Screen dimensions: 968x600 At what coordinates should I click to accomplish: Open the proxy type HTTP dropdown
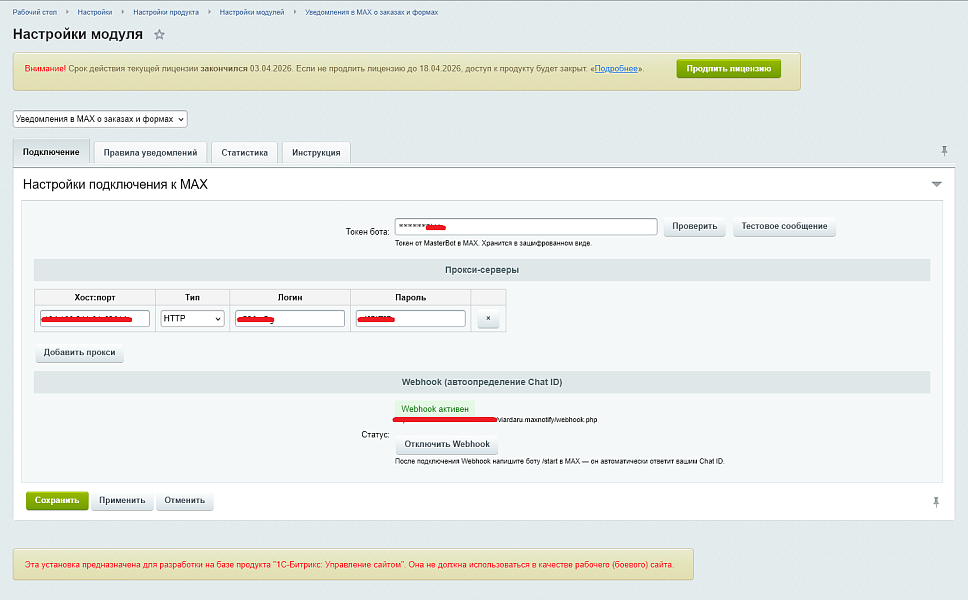click(x=192, y=319)
